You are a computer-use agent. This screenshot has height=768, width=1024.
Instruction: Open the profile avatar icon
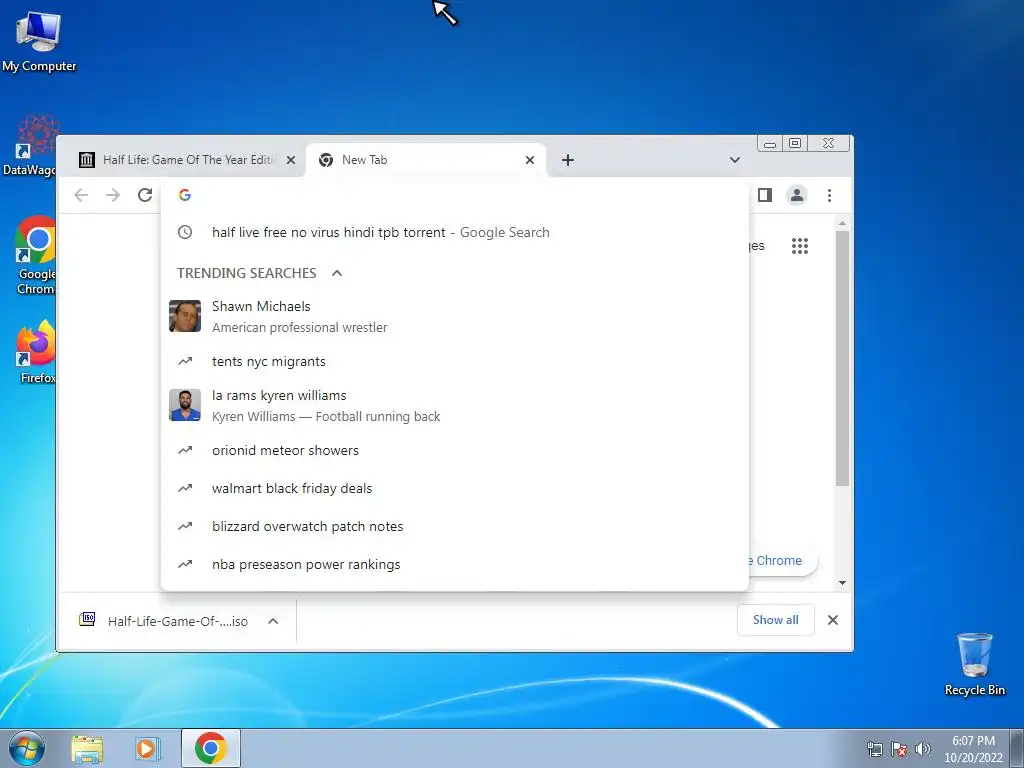coord(797,195)
